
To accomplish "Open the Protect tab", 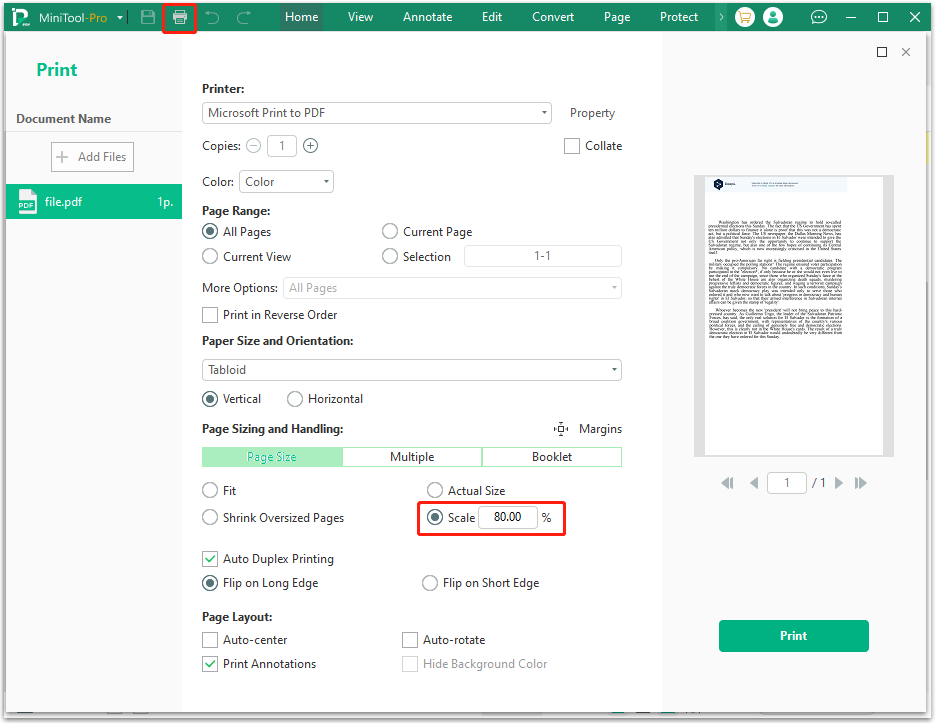I will 679,17.
